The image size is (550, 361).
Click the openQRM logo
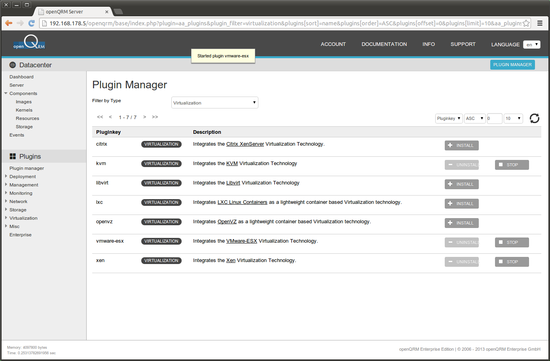(29, 43)
